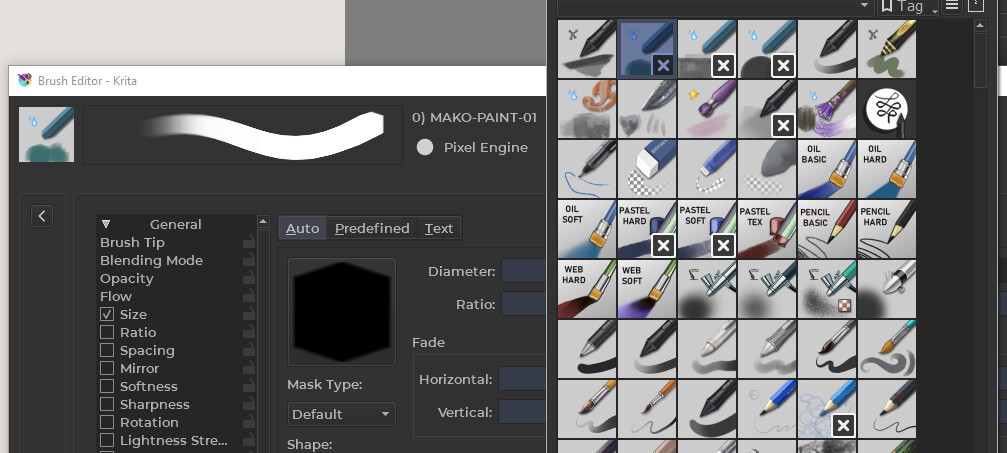The image size is (1007, 453).
Task: Open the Tag dropdown in presets panel
Action: coord(908,6)
